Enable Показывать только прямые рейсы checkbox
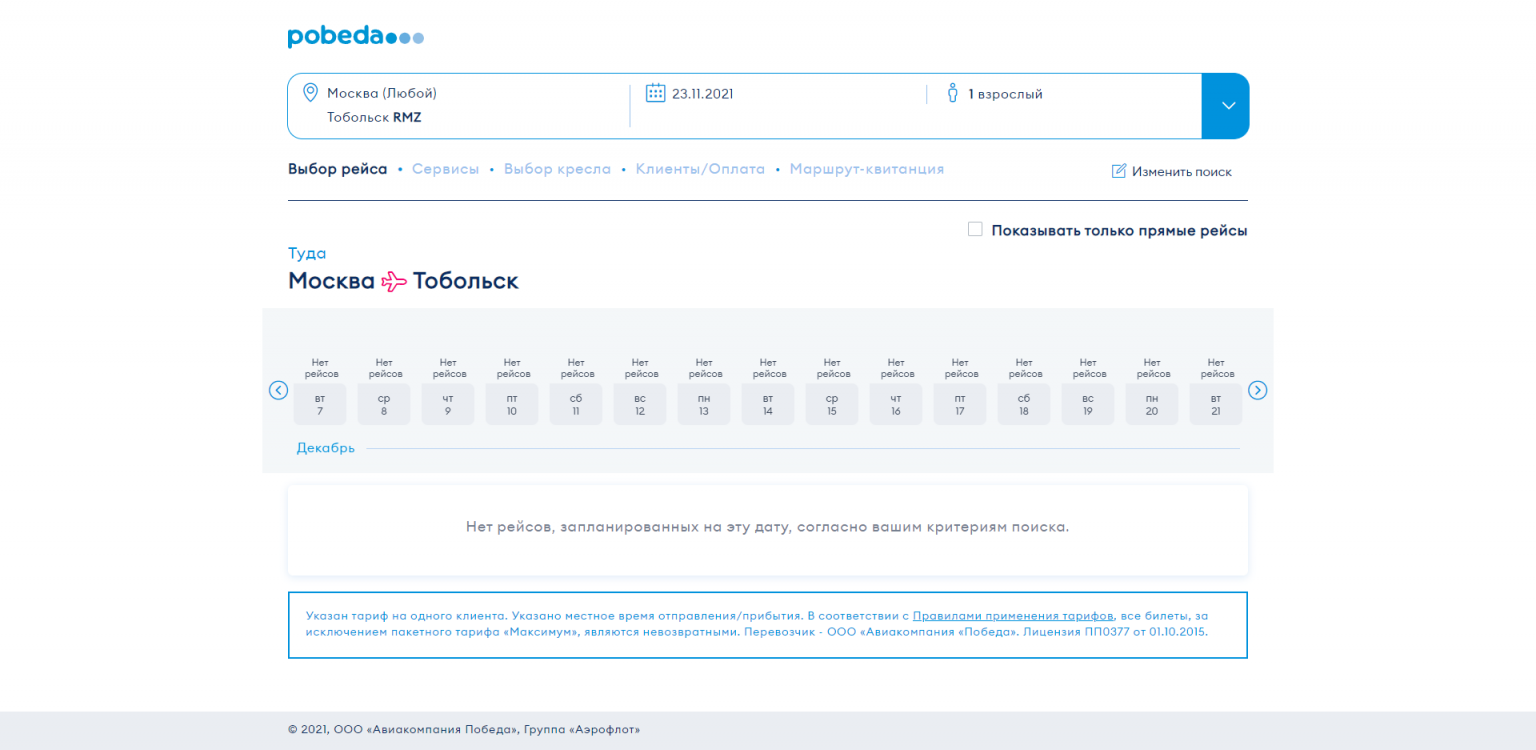 975,229
